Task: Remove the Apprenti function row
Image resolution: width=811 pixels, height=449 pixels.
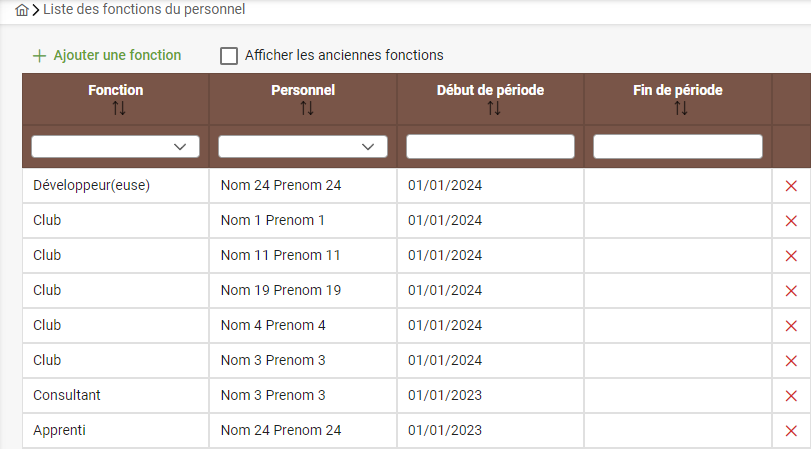Action: (791, 430)
